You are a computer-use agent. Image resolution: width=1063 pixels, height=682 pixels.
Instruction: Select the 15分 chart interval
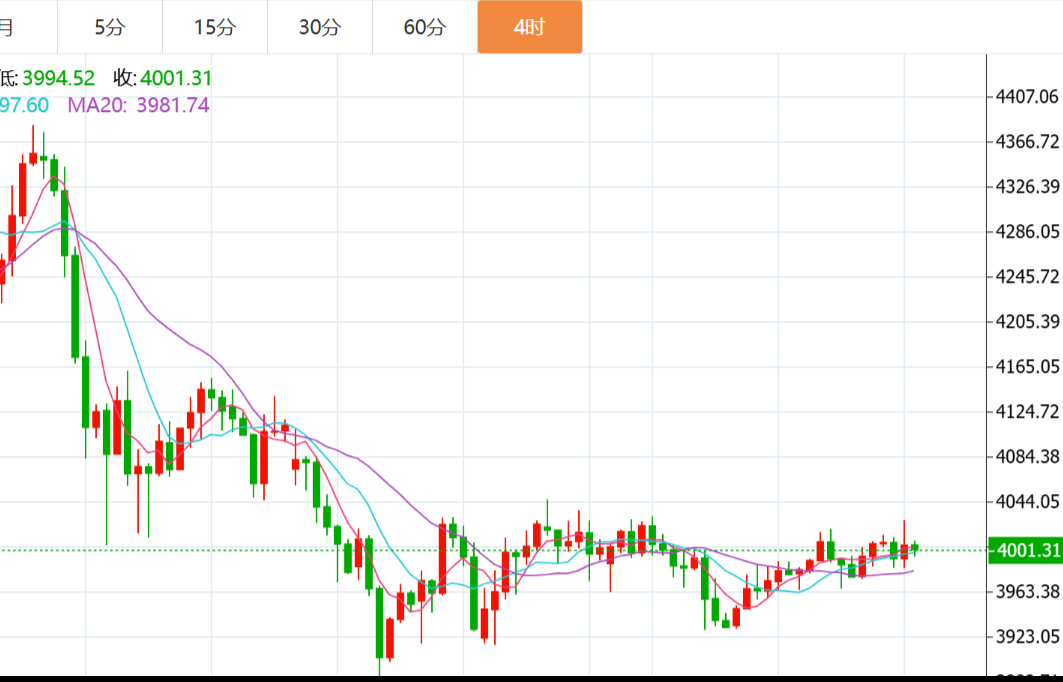(215, 27)
